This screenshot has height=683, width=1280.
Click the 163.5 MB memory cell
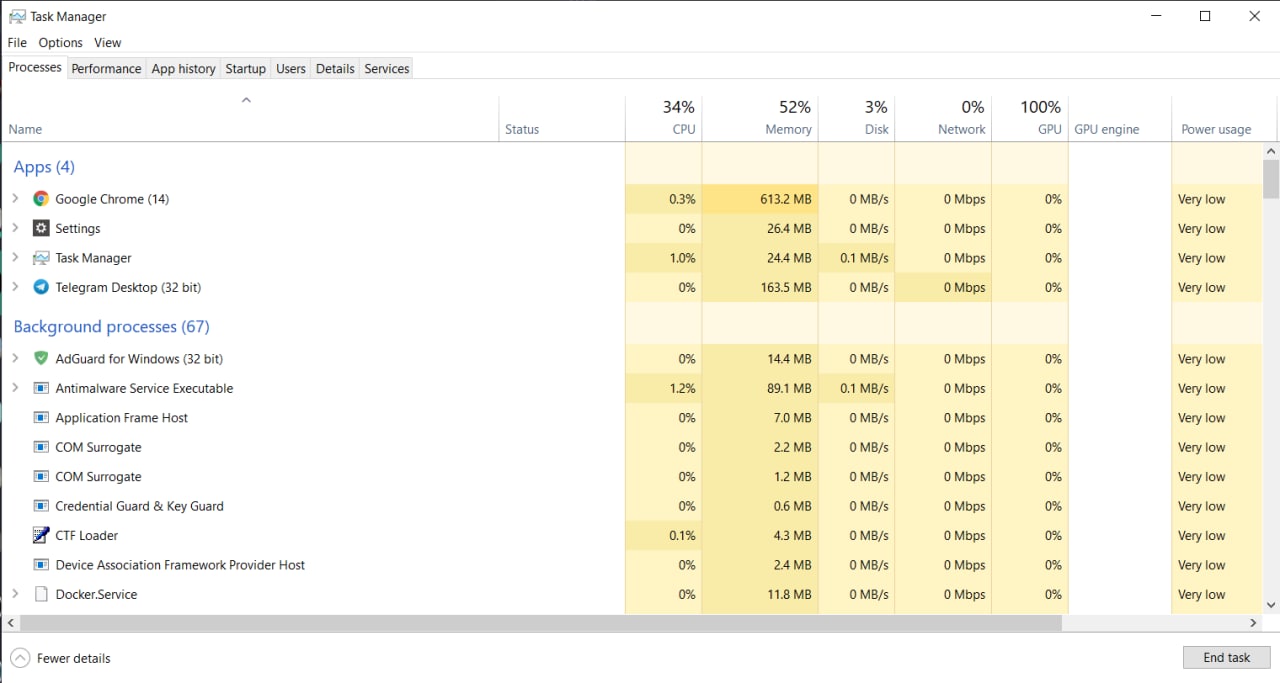tap(760, 287)
